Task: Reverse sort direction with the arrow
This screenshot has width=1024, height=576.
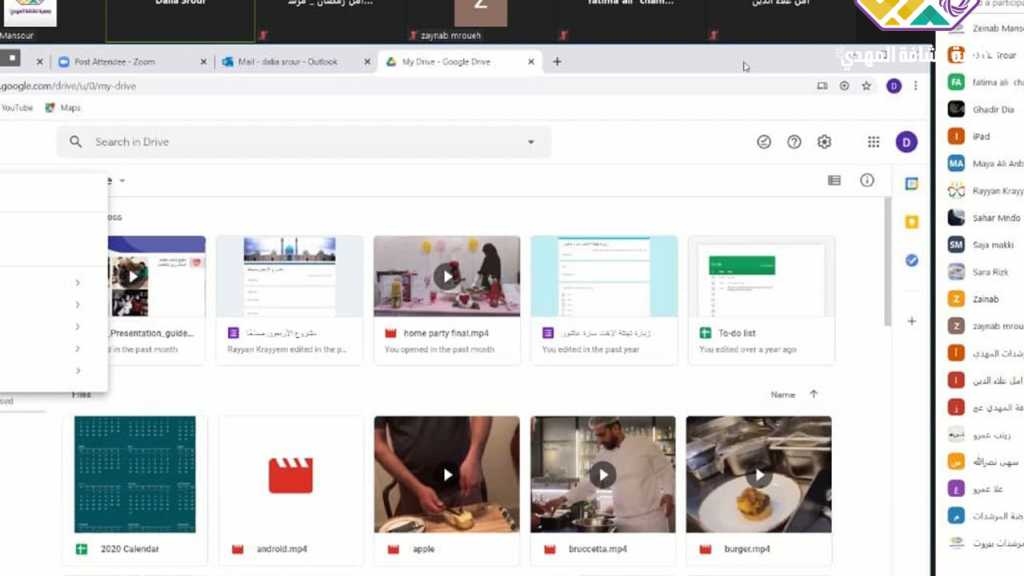Action: click(x=813, y=395)
